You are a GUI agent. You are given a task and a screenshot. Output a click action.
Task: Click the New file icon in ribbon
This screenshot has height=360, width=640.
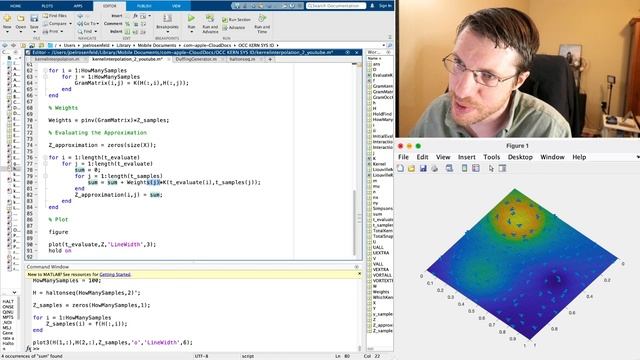(x=7, y=18)
